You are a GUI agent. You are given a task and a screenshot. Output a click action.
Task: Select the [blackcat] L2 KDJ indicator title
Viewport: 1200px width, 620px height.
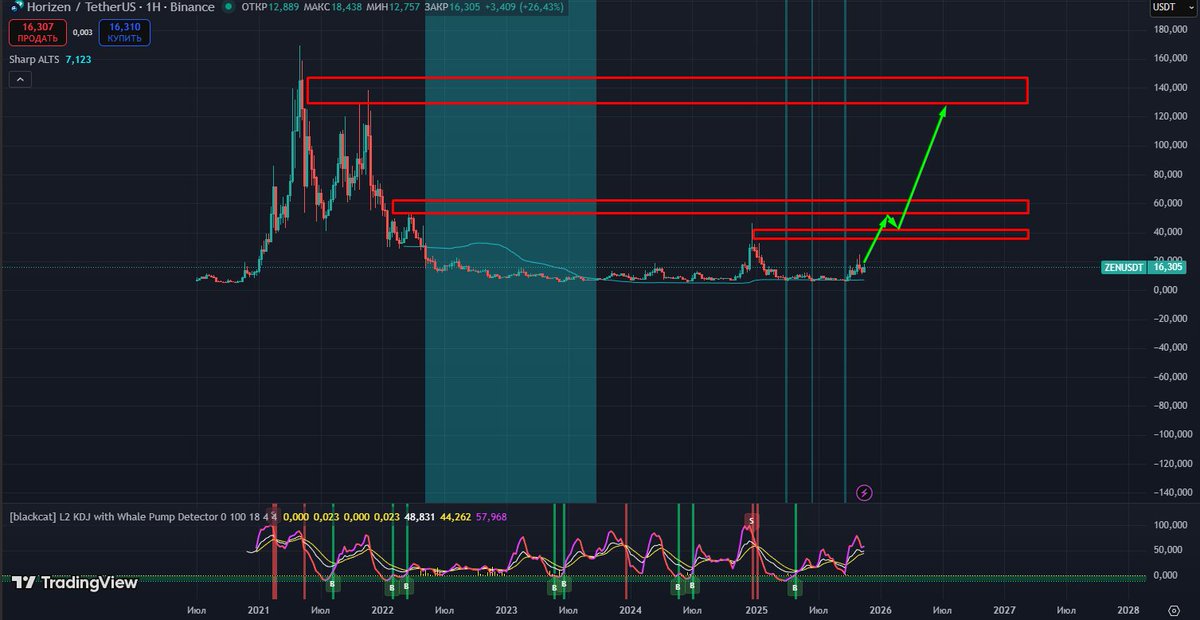click(143, 517)
